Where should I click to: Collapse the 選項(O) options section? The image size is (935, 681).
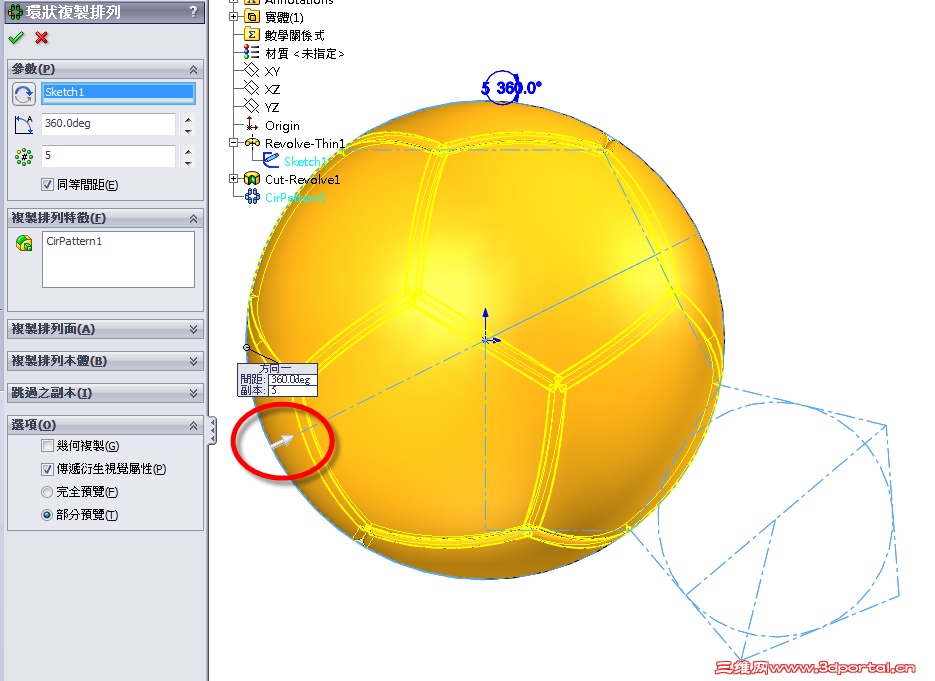(x=193, y=426)
